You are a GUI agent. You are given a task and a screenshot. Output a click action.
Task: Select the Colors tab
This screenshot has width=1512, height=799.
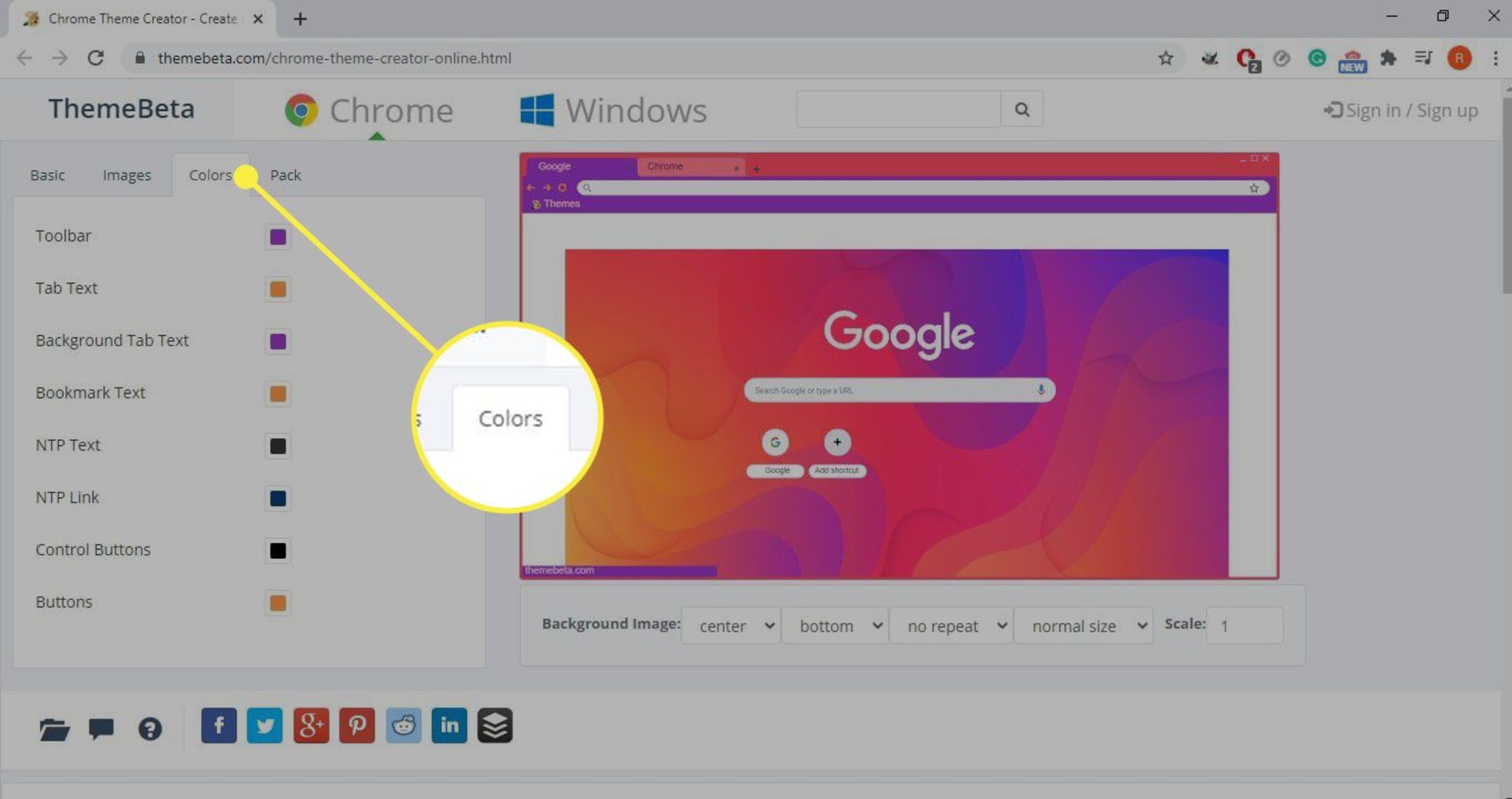tap(210, 174)
